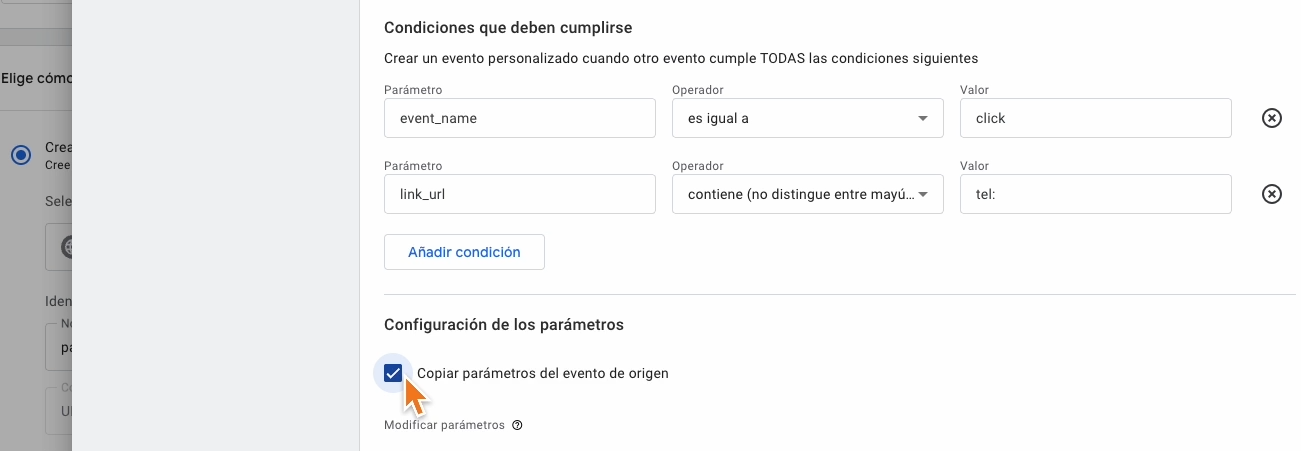1301x451 pixels.
Task: Delete the link_url condition row
Action: pyautogui.click(x=1271, y=194)
